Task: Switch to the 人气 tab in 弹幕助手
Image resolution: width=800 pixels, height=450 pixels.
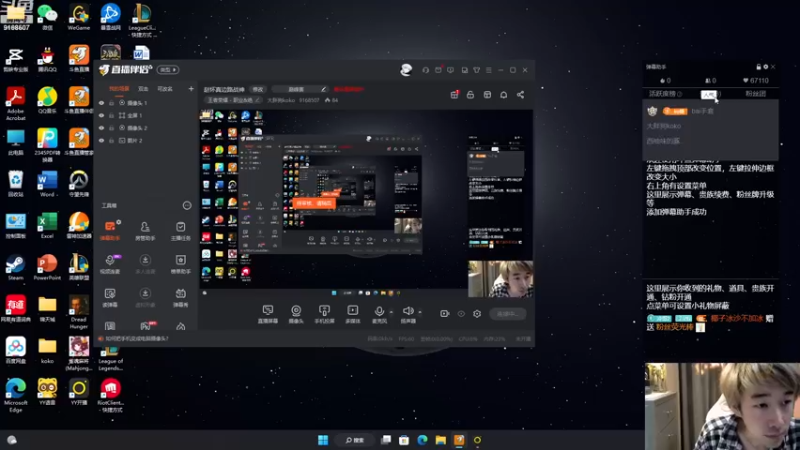Action: click(710, 94)
